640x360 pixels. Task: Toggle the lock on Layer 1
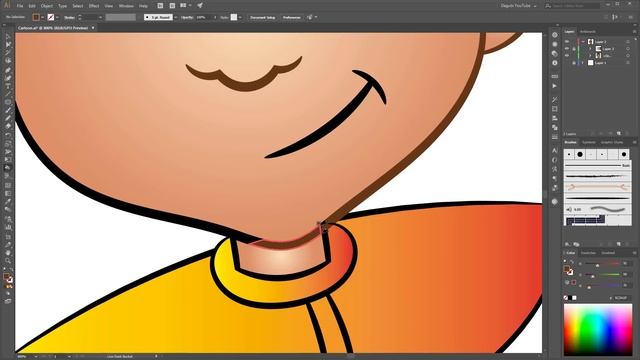coord(573,63)
